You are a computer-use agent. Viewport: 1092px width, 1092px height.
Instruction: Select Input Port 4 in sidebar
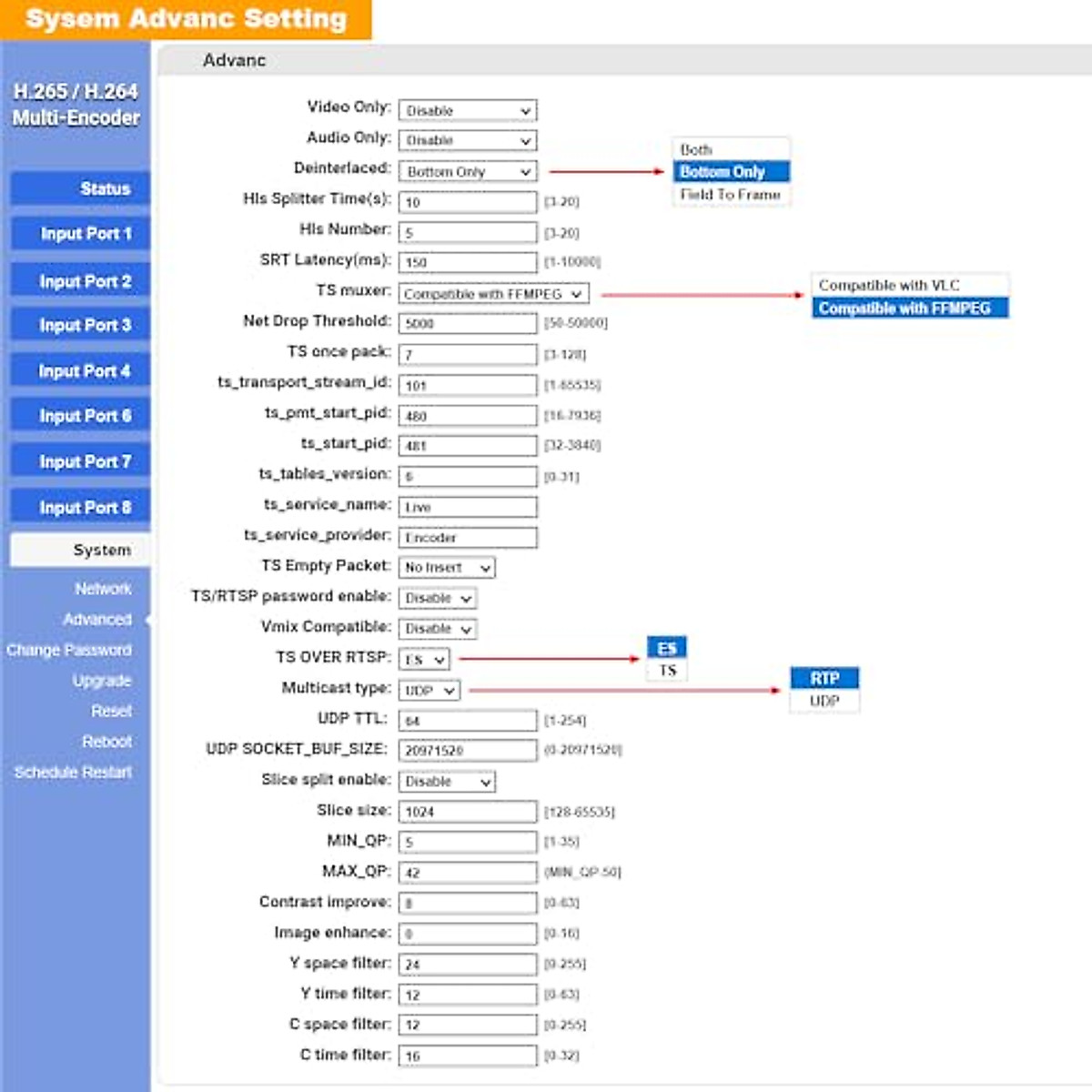(80, 370)
